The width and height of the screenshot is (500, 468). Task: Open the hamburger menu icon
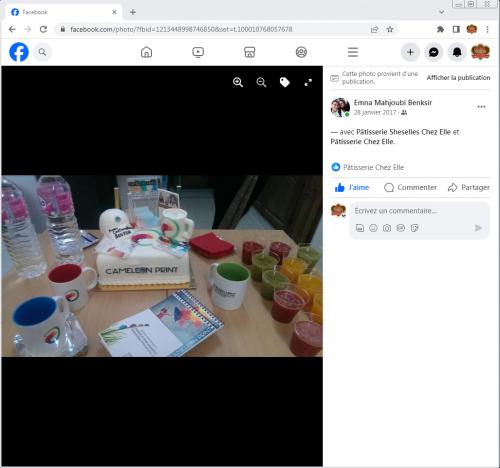point(353,52)
